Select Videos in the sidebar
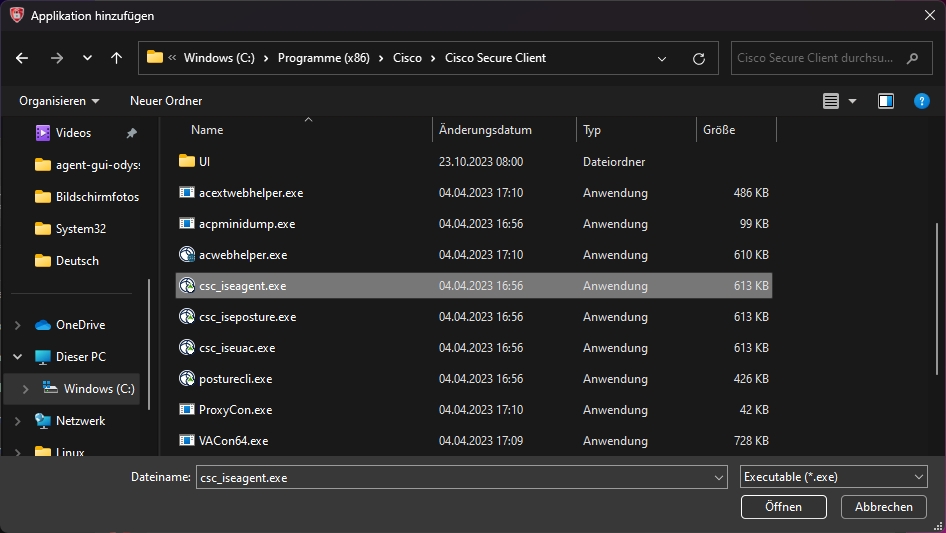Screen dimensions: 946x533 point(74,133)
